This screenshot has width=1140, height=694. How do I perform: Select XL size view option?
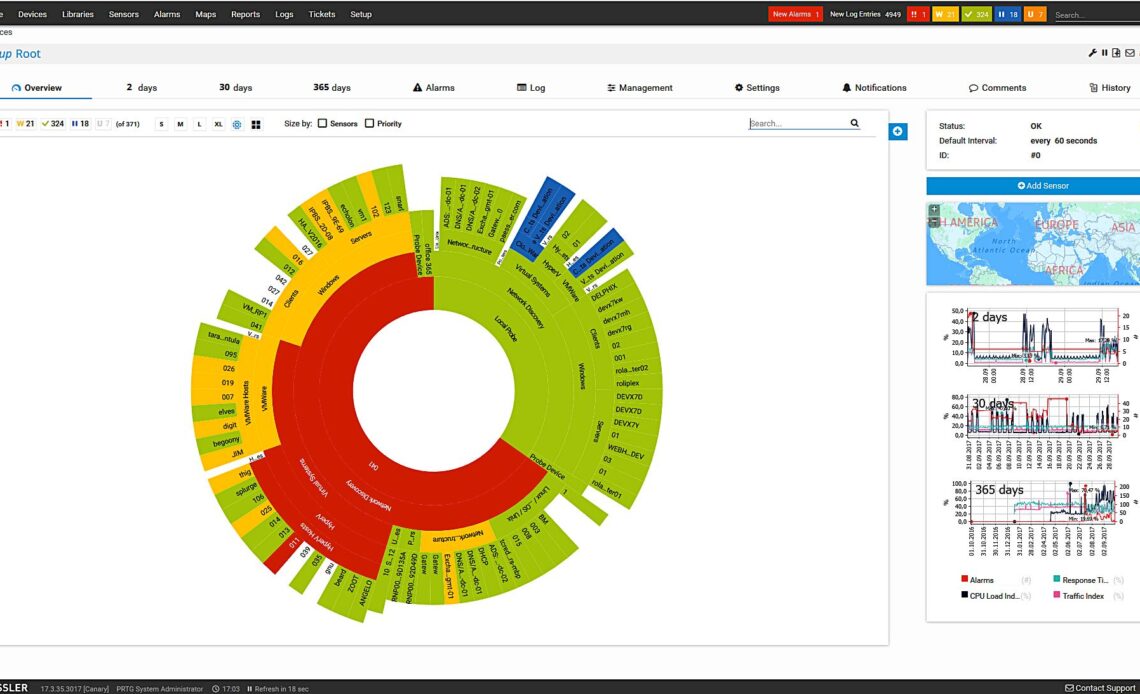click(218, 124)
